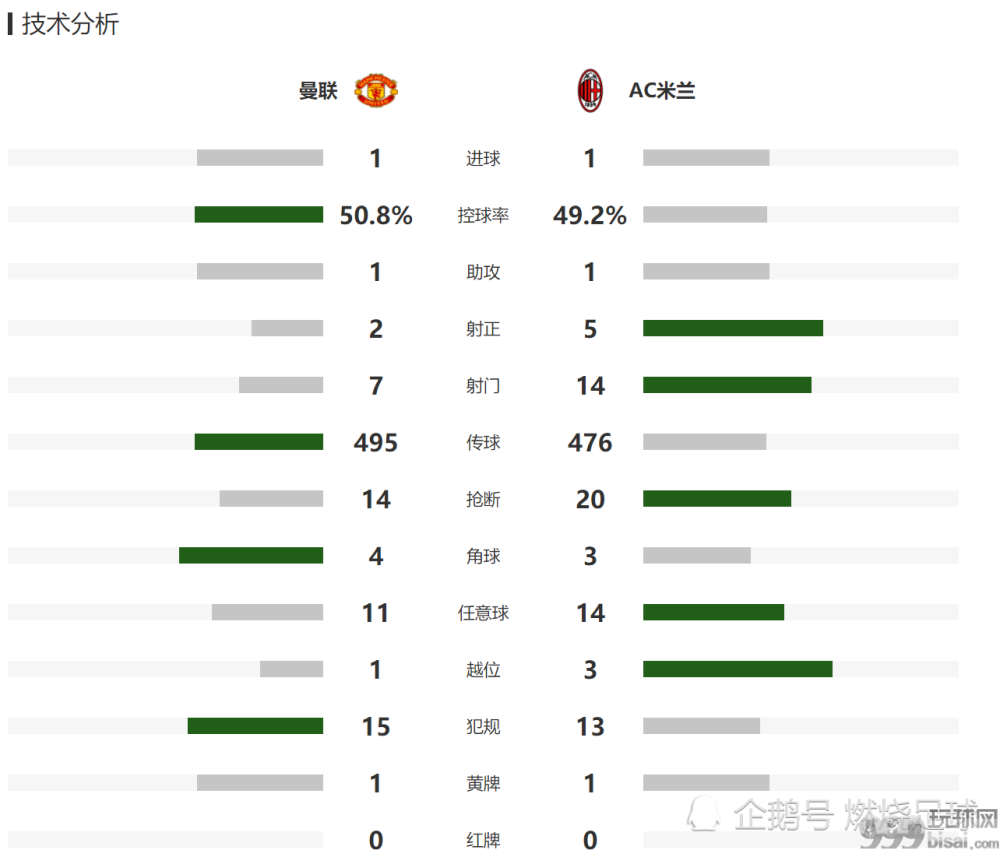The width and height of the screenshot is (1000, 850).
Task: Click Manchester United's green 犯规 bar
Action: [255, 726]
